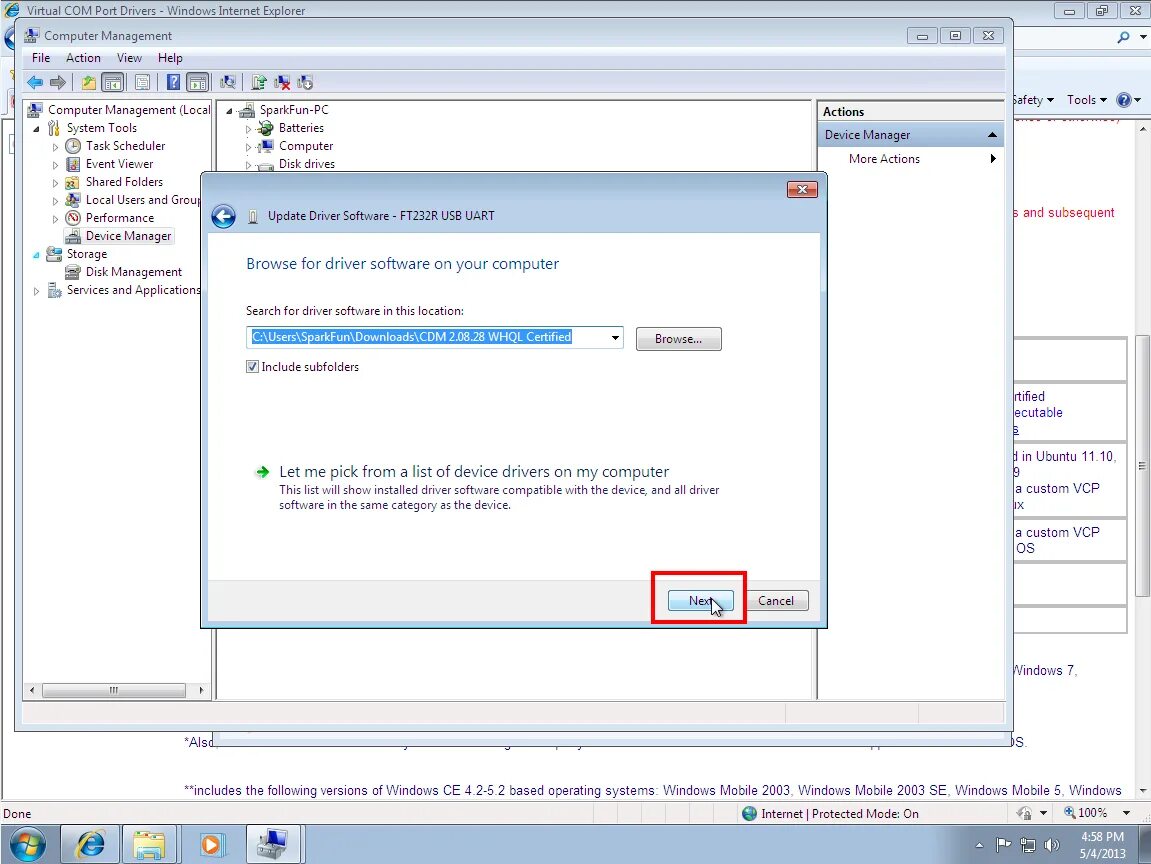Open Windows Media Player in taskbar
Image resolution: width=1151 pixels, height=864 pixels.
point(211,845)
